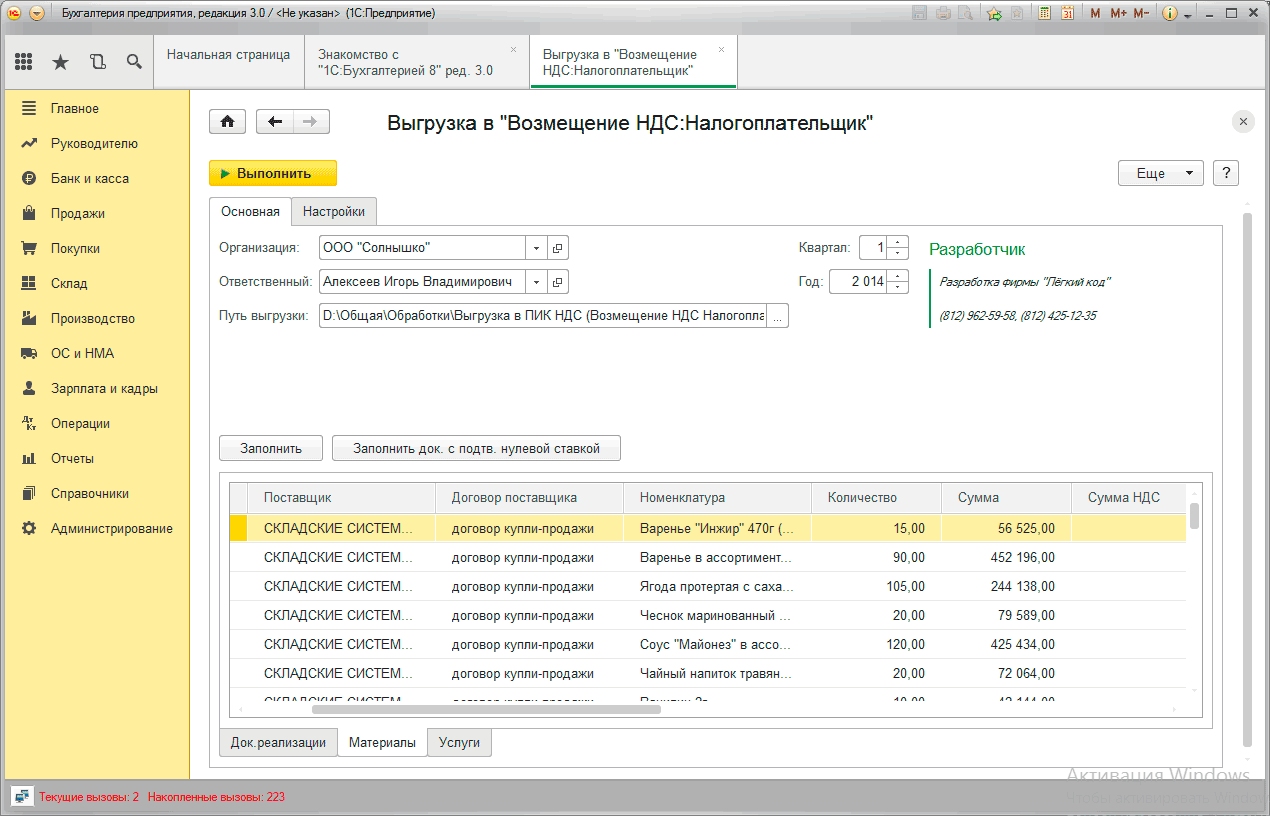Image resolution: width=1270 pixels, height=816 pixels.
Task: Open the Продажи section in sidebar
Action: [78, 213]
